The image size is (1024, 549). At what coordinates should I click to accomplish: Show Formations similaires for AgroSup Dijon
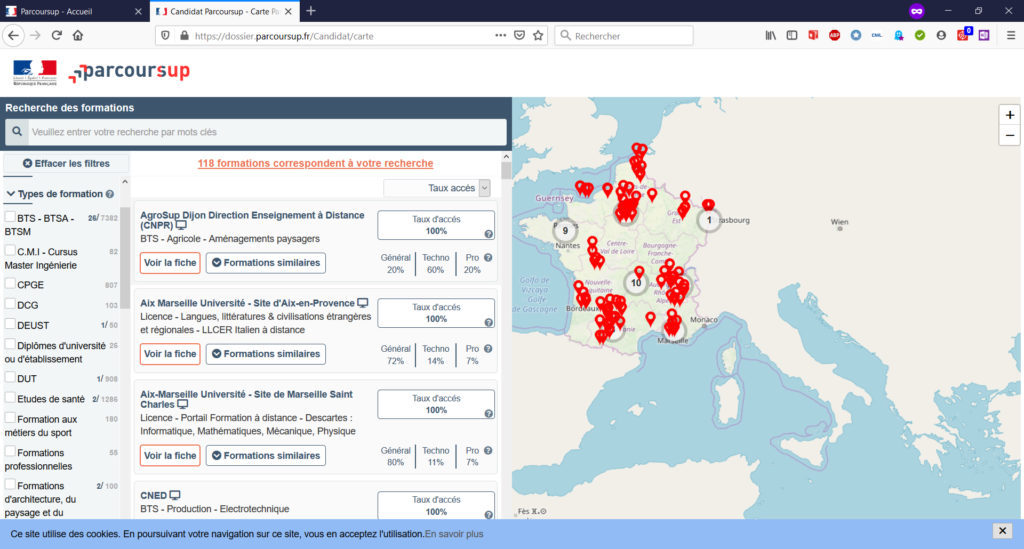pyautogui.click(x=266, y=263)
